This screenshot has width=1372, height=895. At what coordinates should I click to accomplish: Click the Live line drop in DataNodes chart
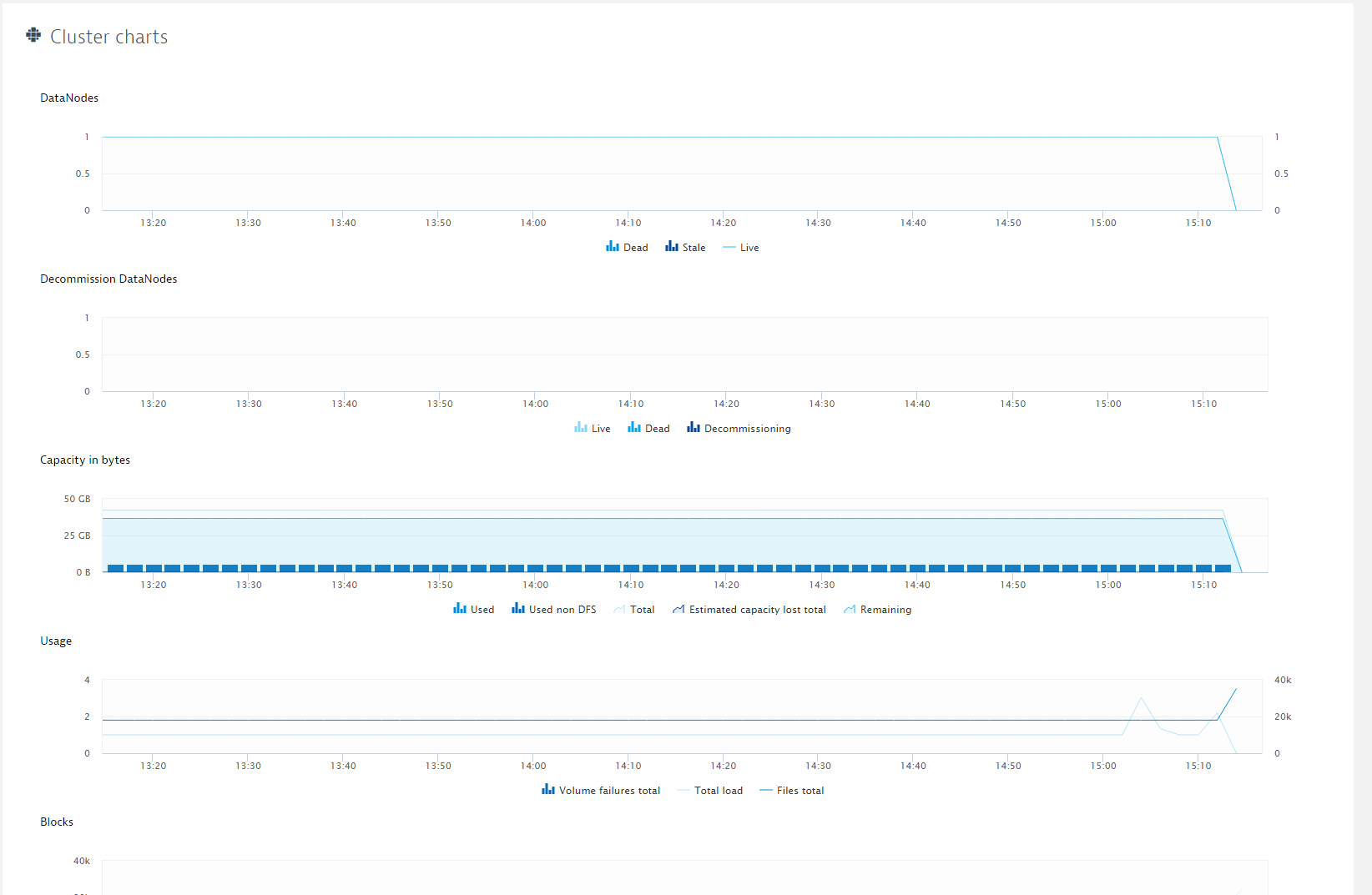pos(1227,173)
